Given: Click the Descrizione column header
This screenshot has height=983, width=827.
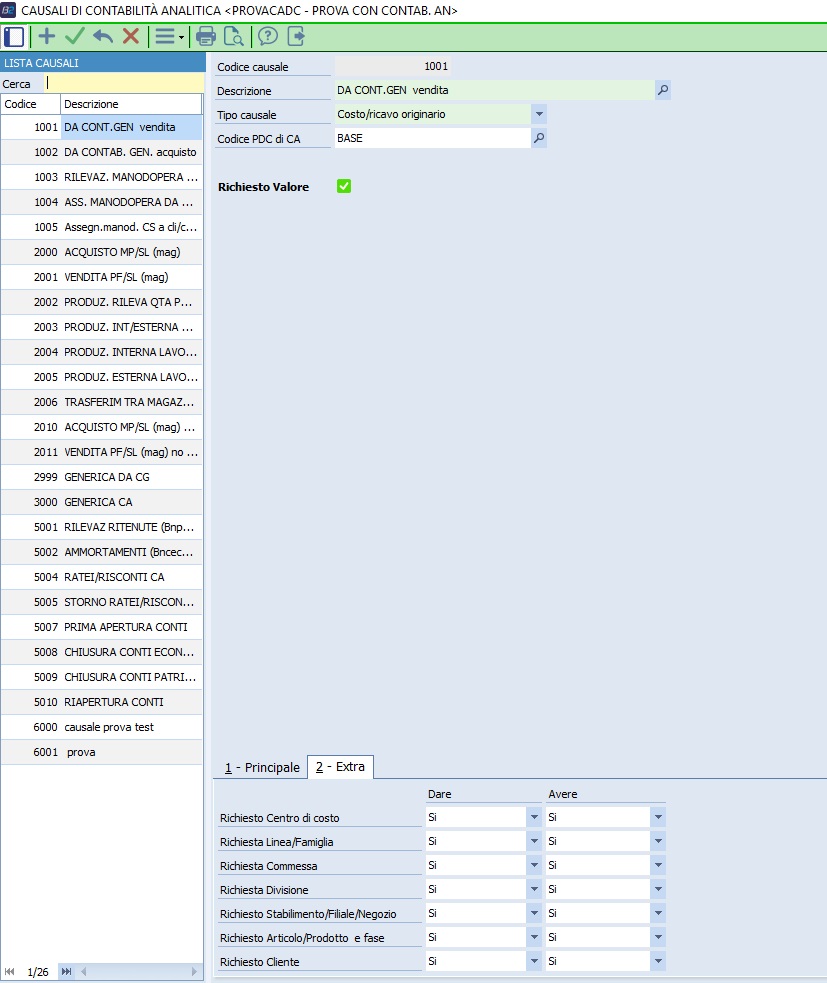Looking at the screenshot, I should click(130, 104).
